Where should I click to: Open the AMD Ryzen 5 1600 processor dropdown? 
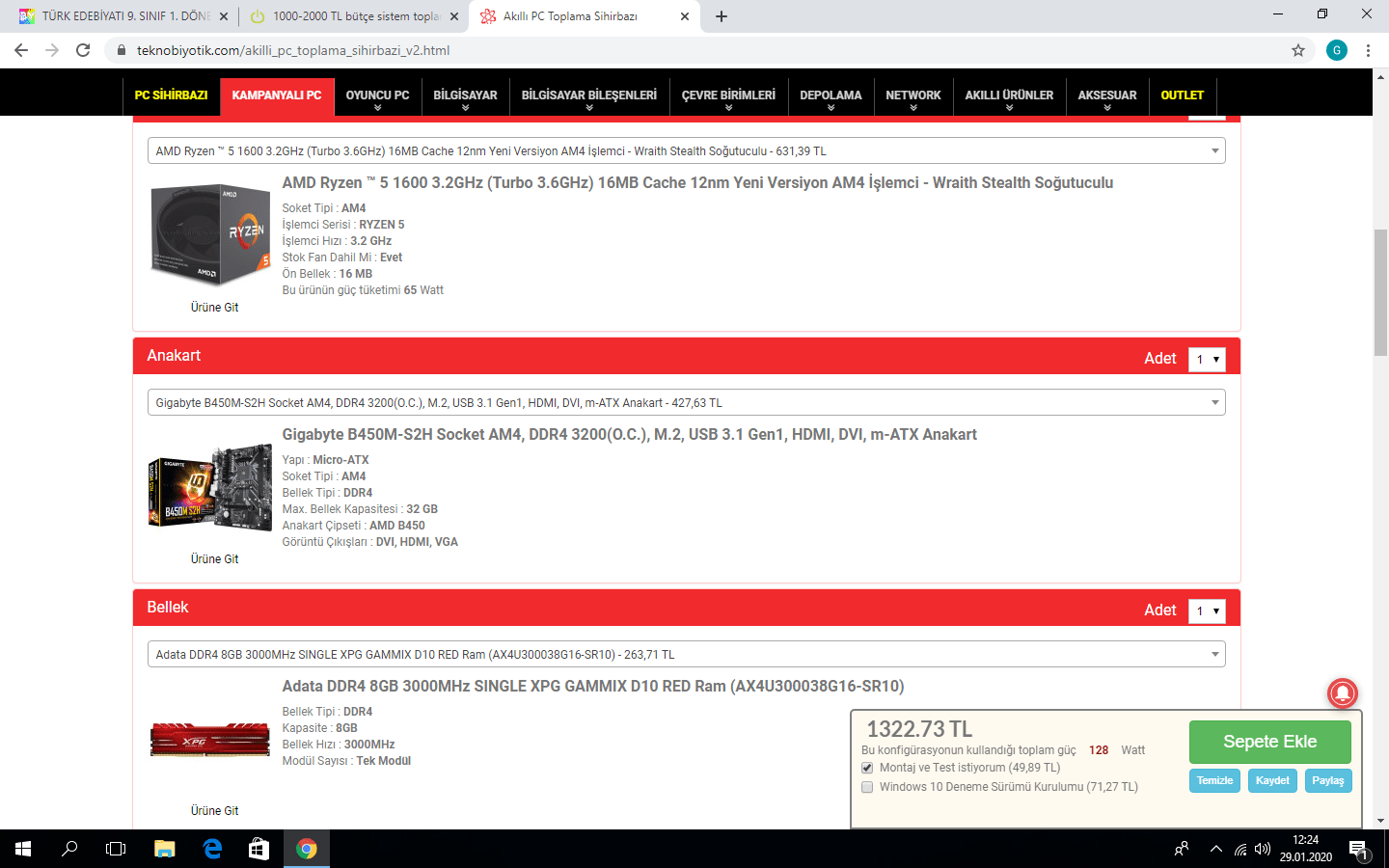point(686,150)
